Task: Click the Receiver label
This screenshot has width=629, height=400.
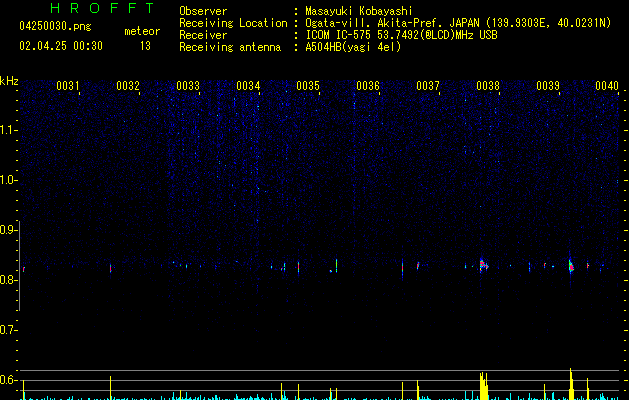Action: 203,35
